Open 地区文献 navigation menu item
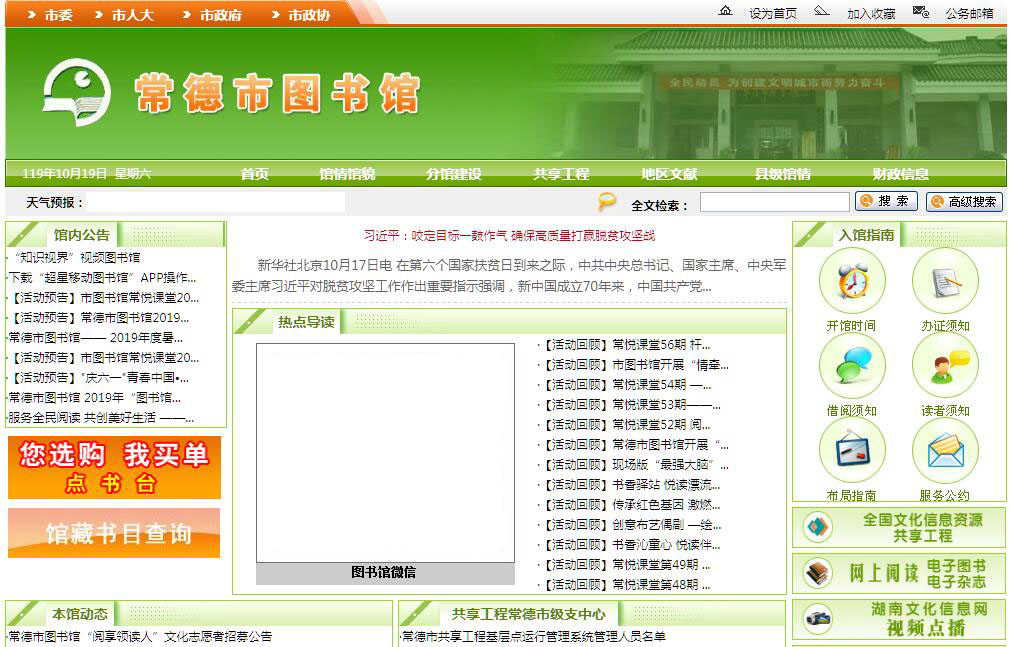The width and height of the screenshot is (1013, 647). click(669, 174)
